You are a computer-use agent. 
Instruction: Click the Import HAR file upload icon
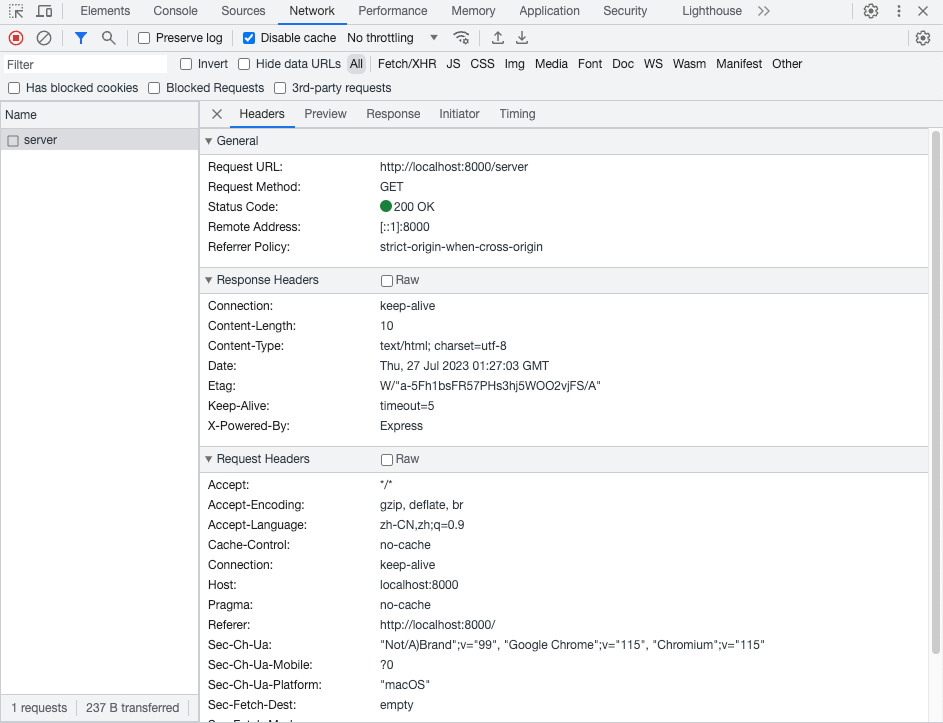[x=498, y=38]
